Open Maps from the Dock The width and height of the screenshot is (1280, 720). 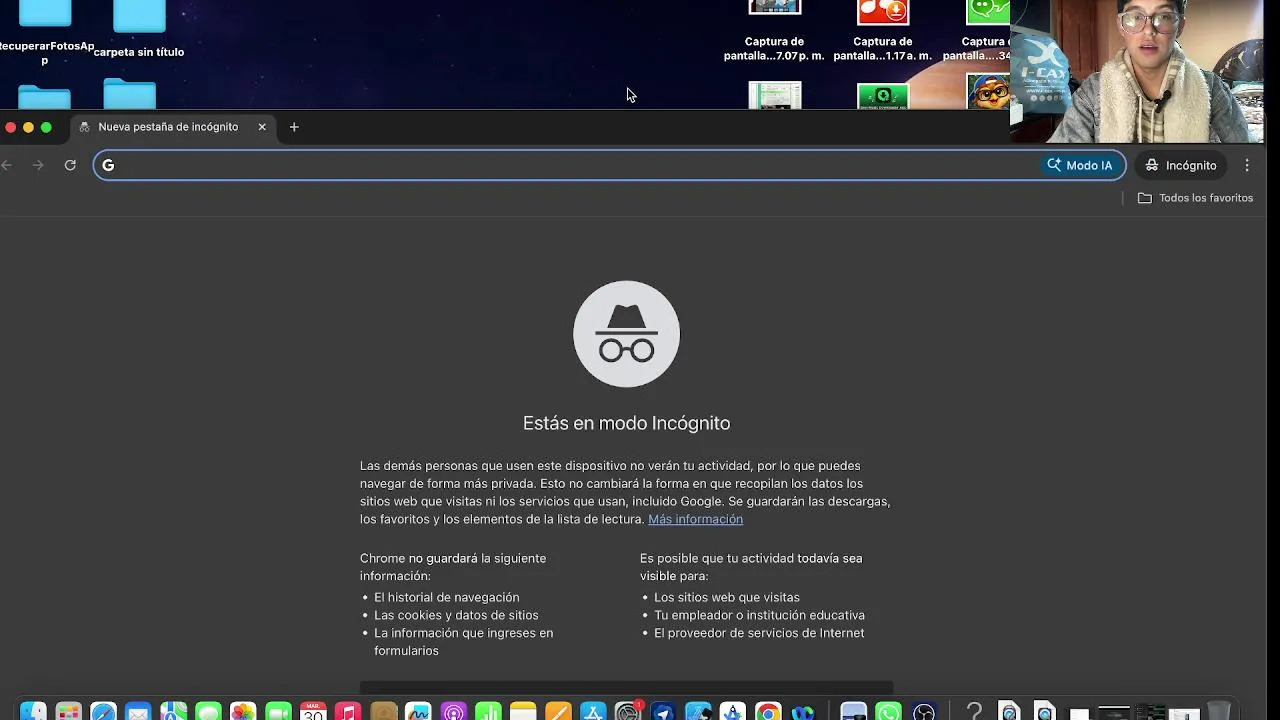[x=173, y=712]
